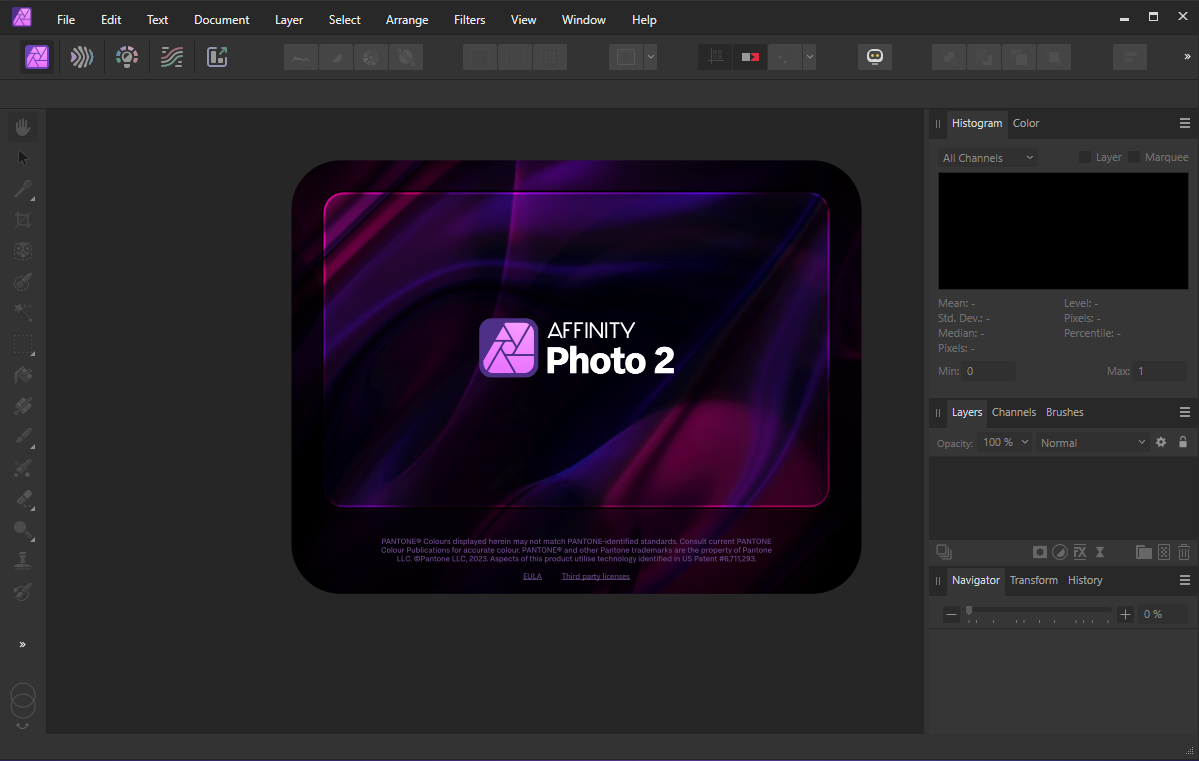Switch to the Liquify Persona
Viewport: 1199px width, 761px height.
pos(82,57)
